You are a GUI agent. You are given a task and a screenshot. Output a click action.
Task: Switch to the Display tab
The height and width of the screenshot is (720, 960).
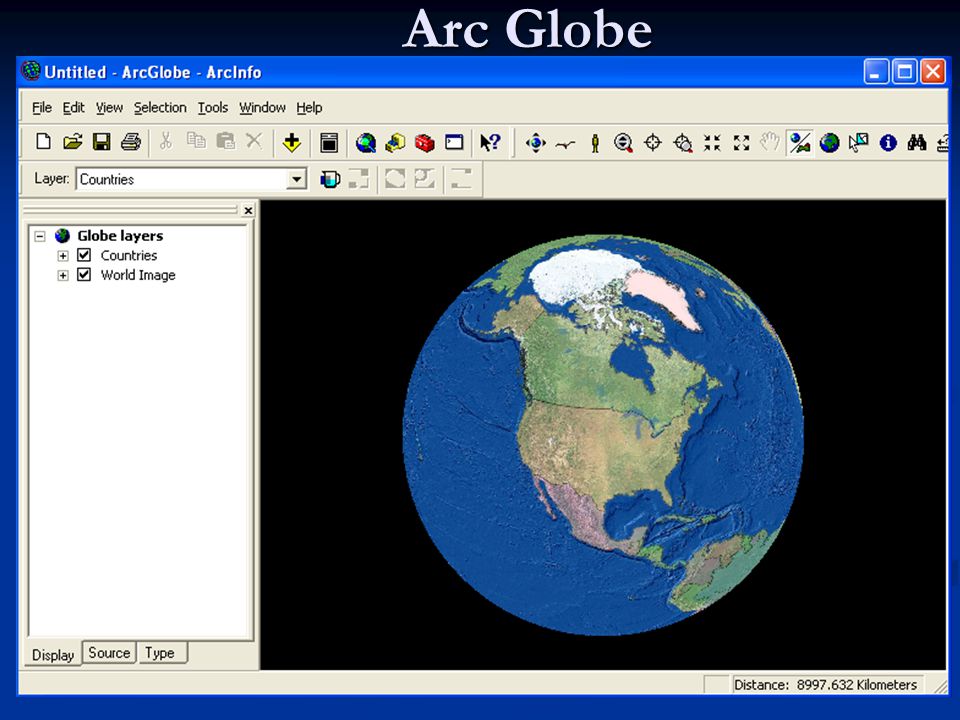click(53, 654)
